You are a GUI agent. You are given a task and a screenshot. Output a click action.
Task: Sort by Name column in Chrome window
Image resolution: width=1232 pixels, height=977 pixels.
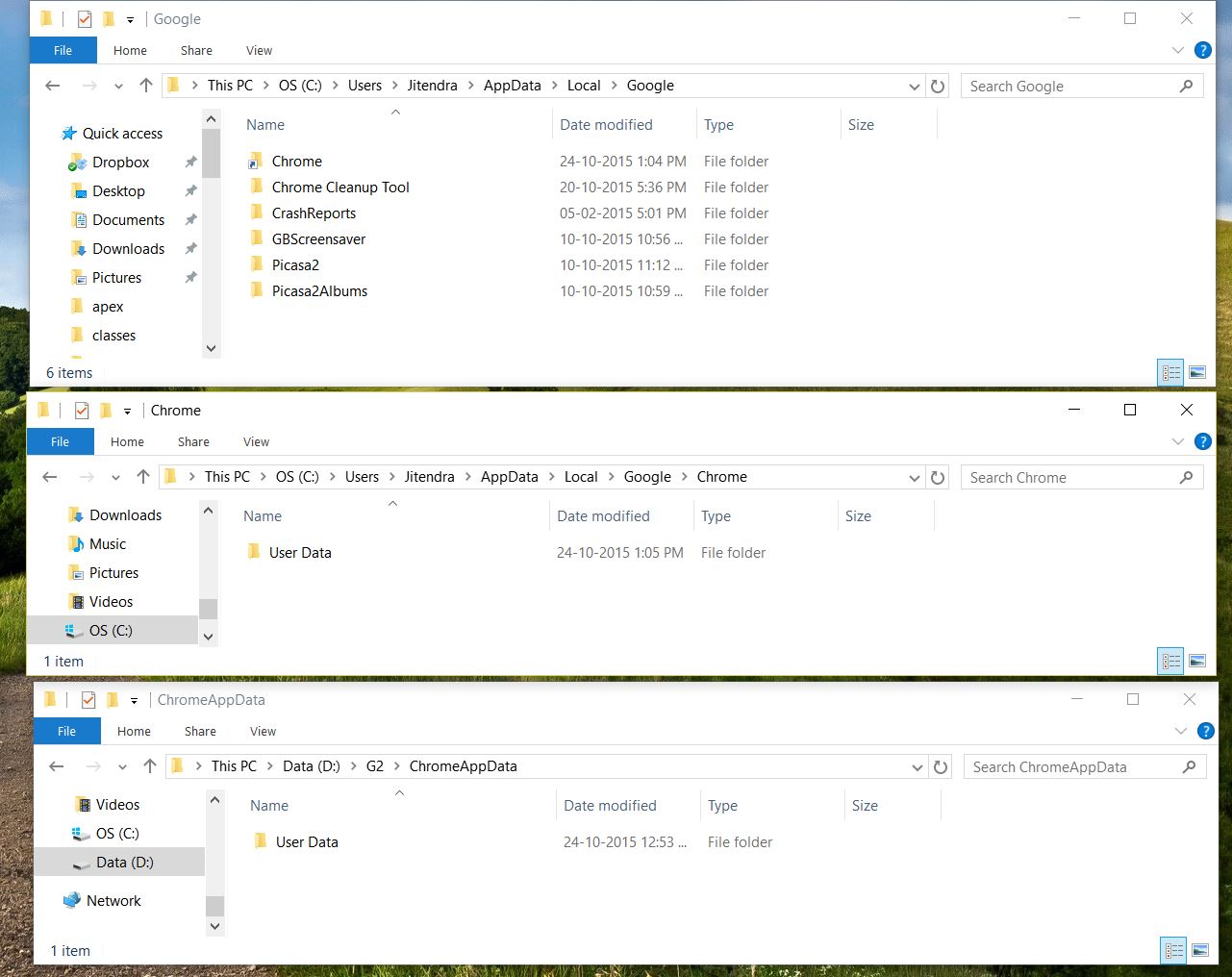coord(263,516)
